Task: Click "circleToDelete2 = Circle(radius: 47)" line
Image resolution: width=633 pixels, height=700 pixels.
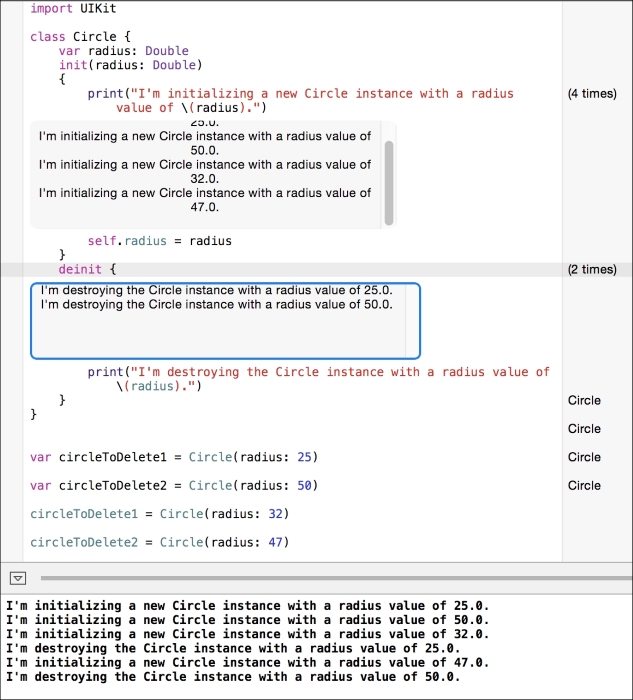Action: (x=160, y=543)
